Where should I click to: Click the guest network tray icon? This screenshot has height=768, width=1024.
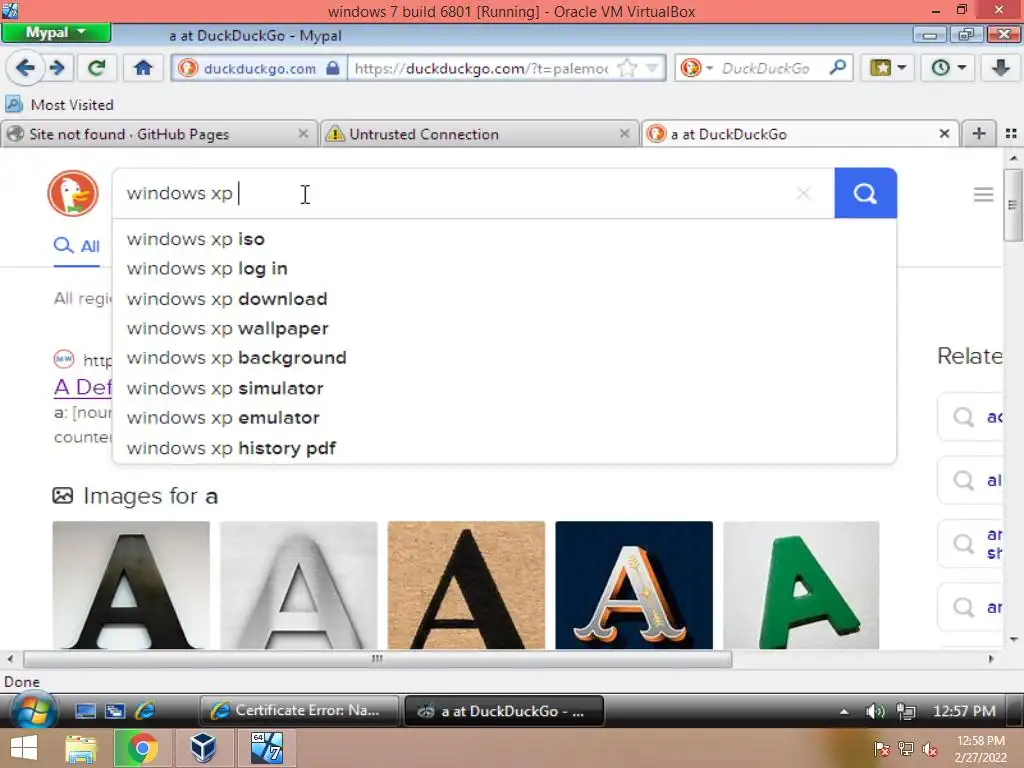click(906, 711)
